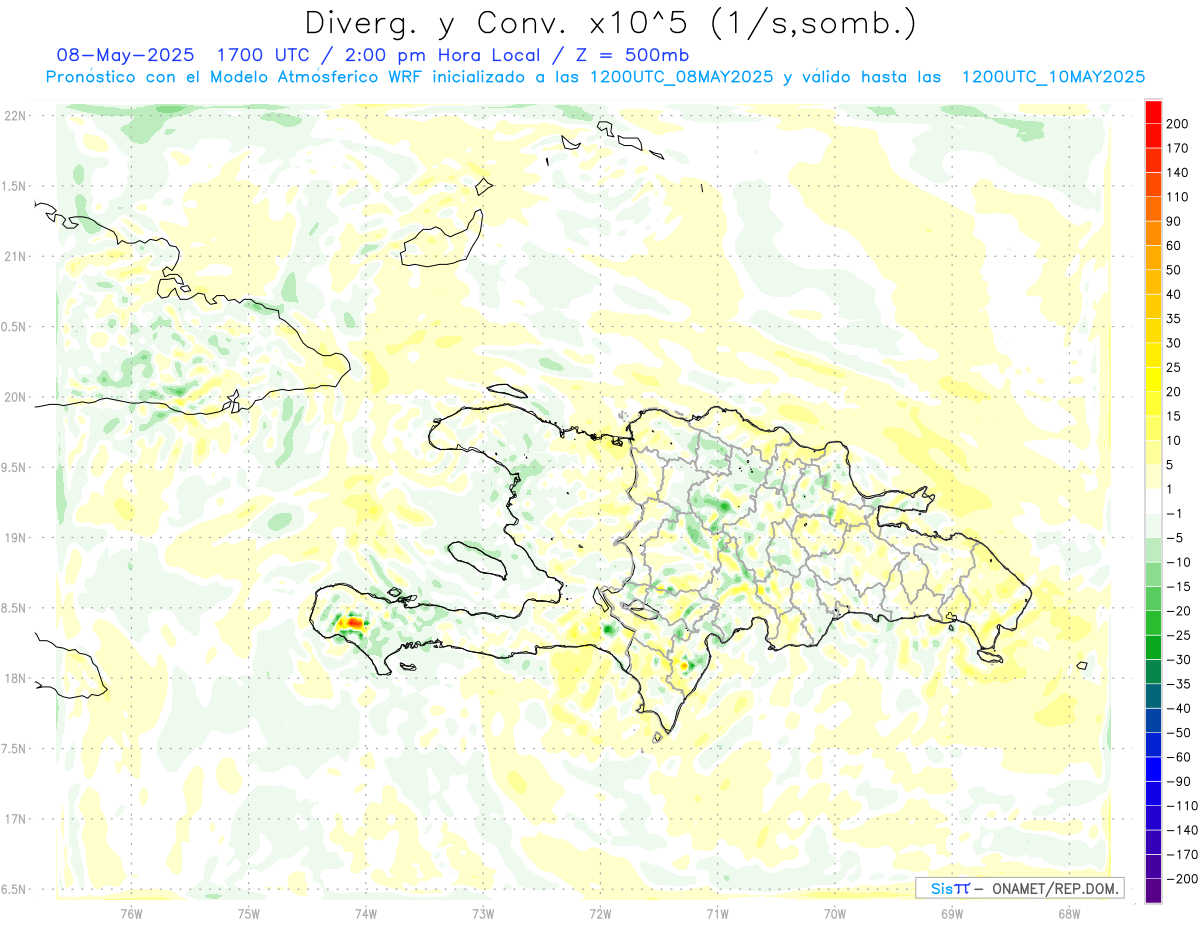This screenshot has width=1200, height=927.
Task: Click the '-60' color scale value
Action: [1177, 757]
